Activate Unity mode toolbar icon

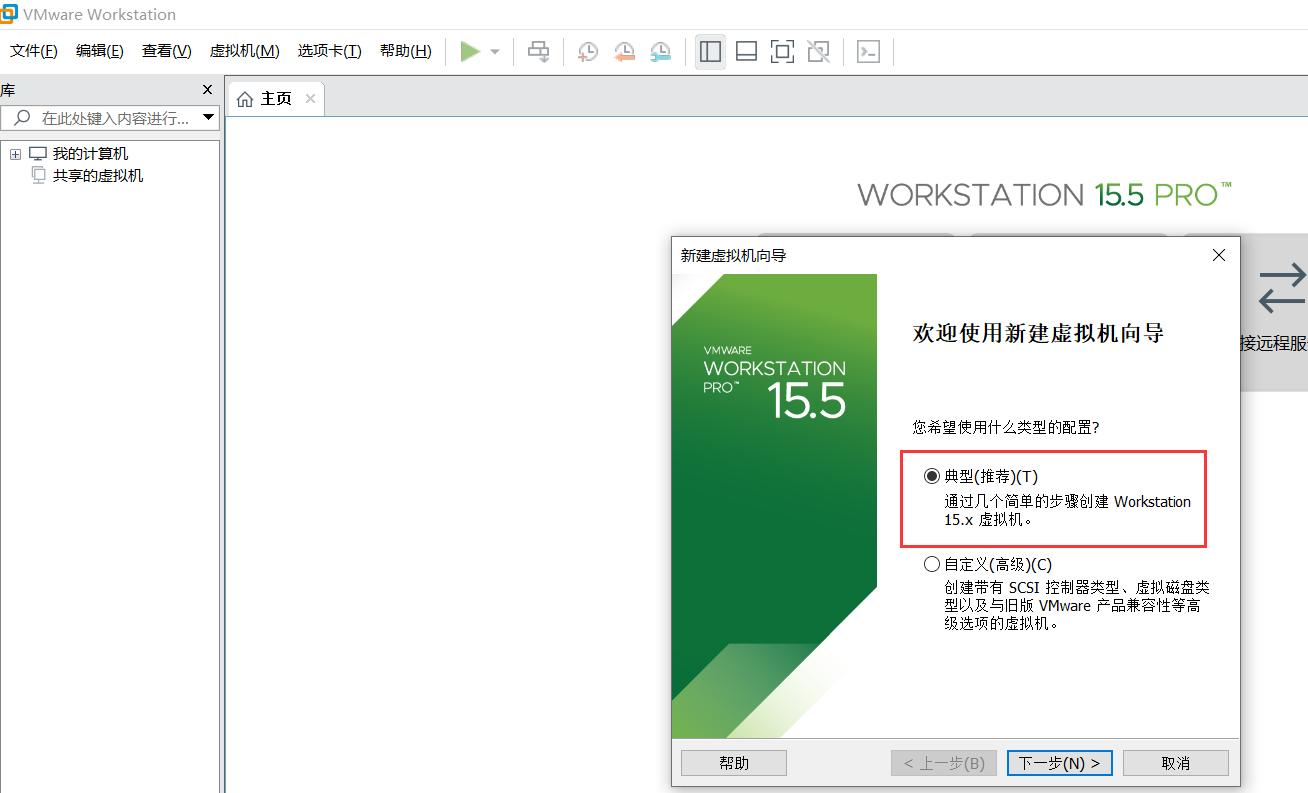point(818,51)
